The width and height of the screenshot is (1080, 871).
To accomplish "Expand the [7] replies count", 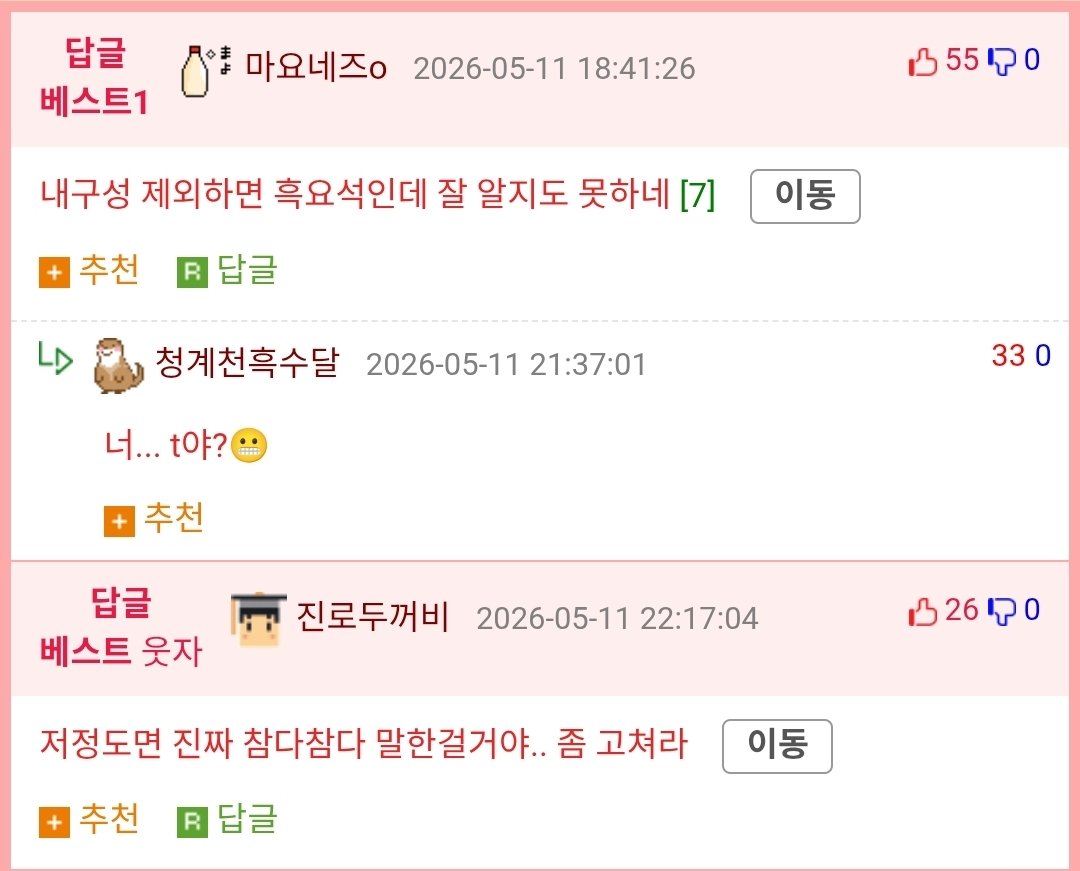I will (x=697, y=195).
